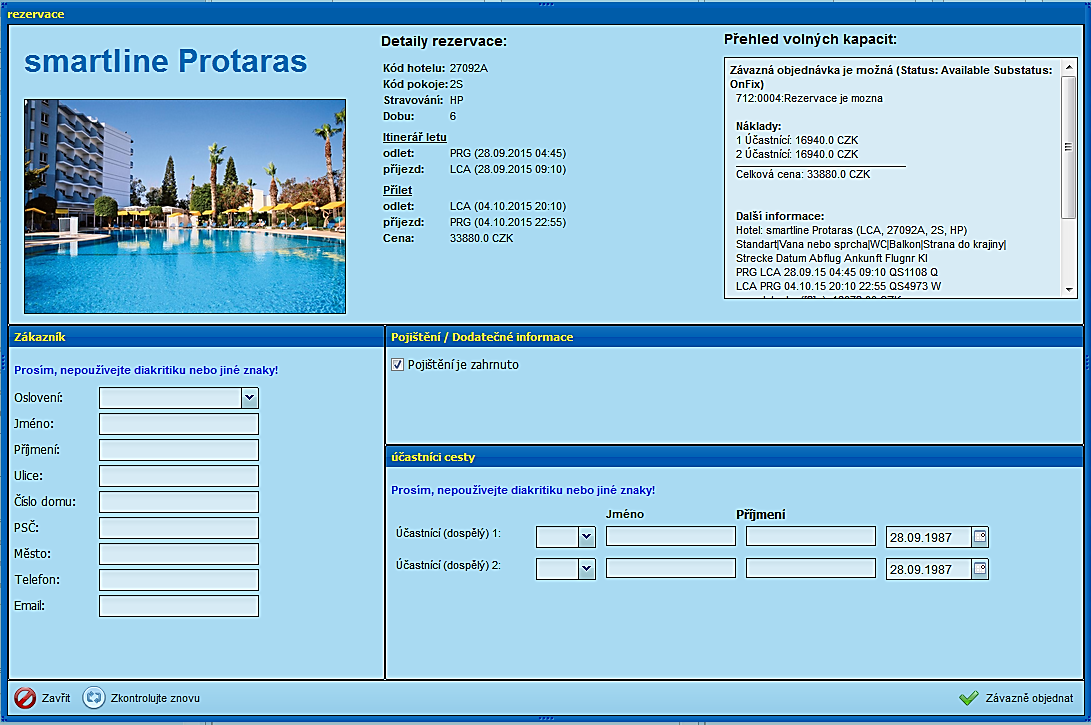Click the Město input field
Viewport: 1091px width, 725px height.
(x=179, y=554)
